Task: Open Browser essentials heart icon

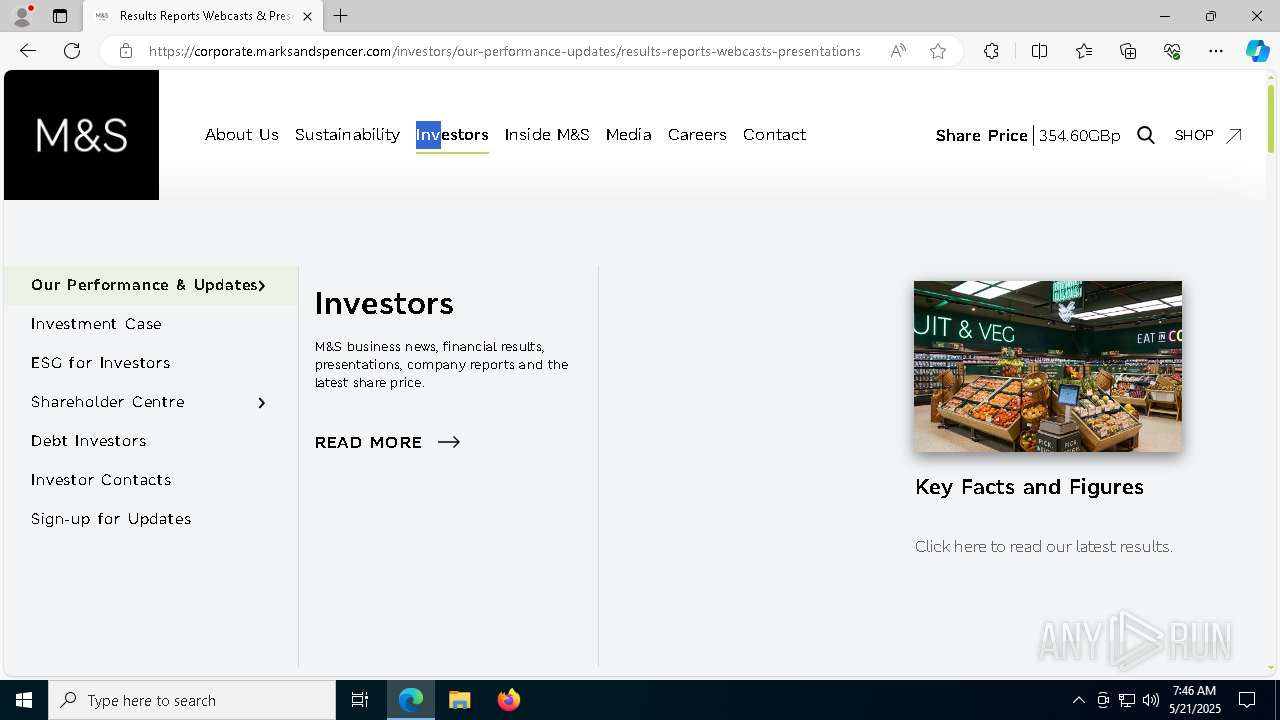Action: (x=1172, y=51)
